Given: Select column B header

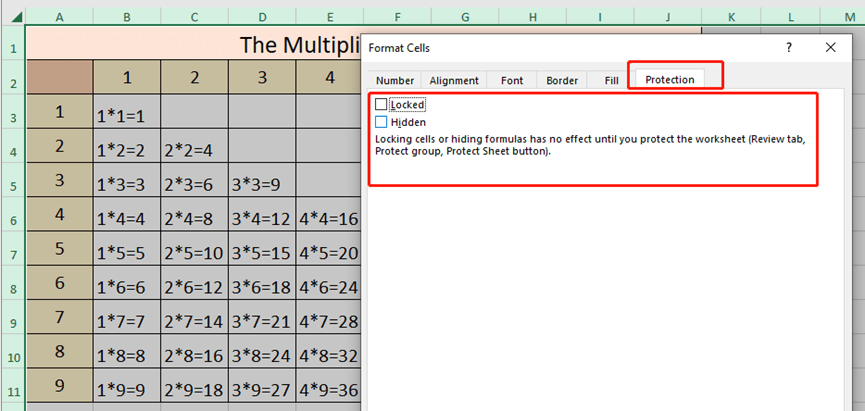Looking at the screenshot, I should (127, 18).
